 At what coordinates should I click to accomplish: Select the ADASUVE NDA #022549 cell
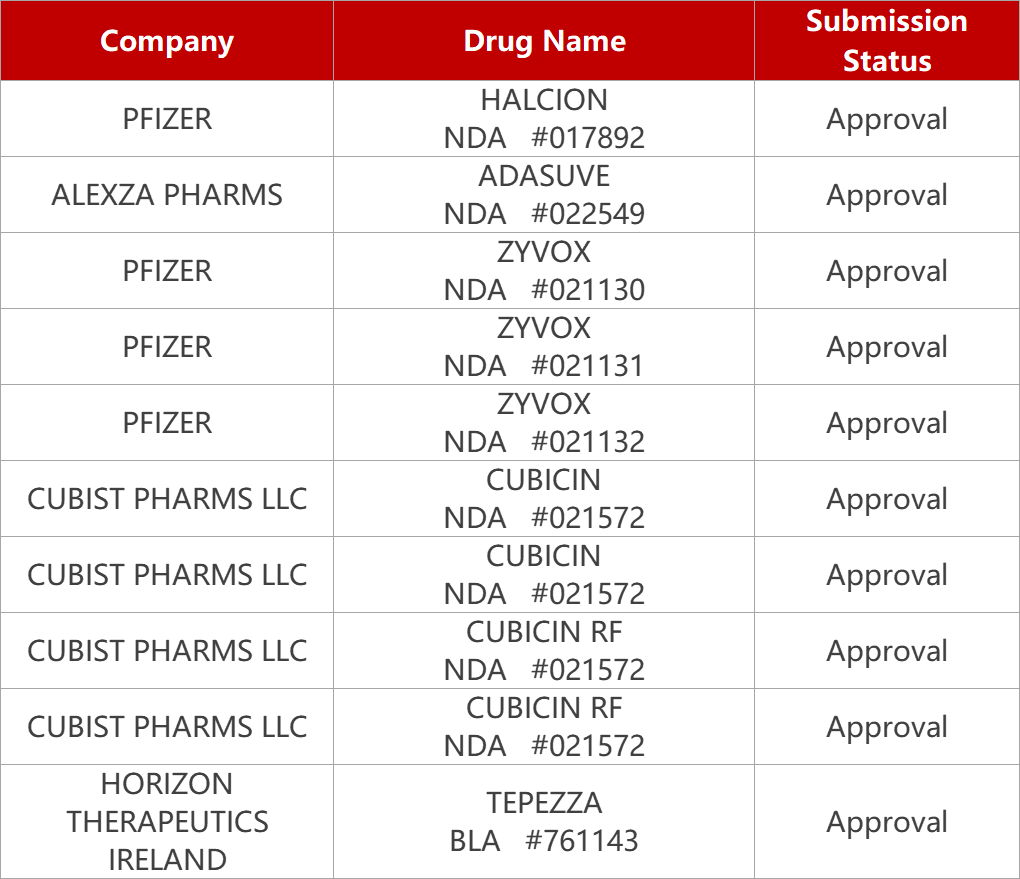click(x=544, y=195)
